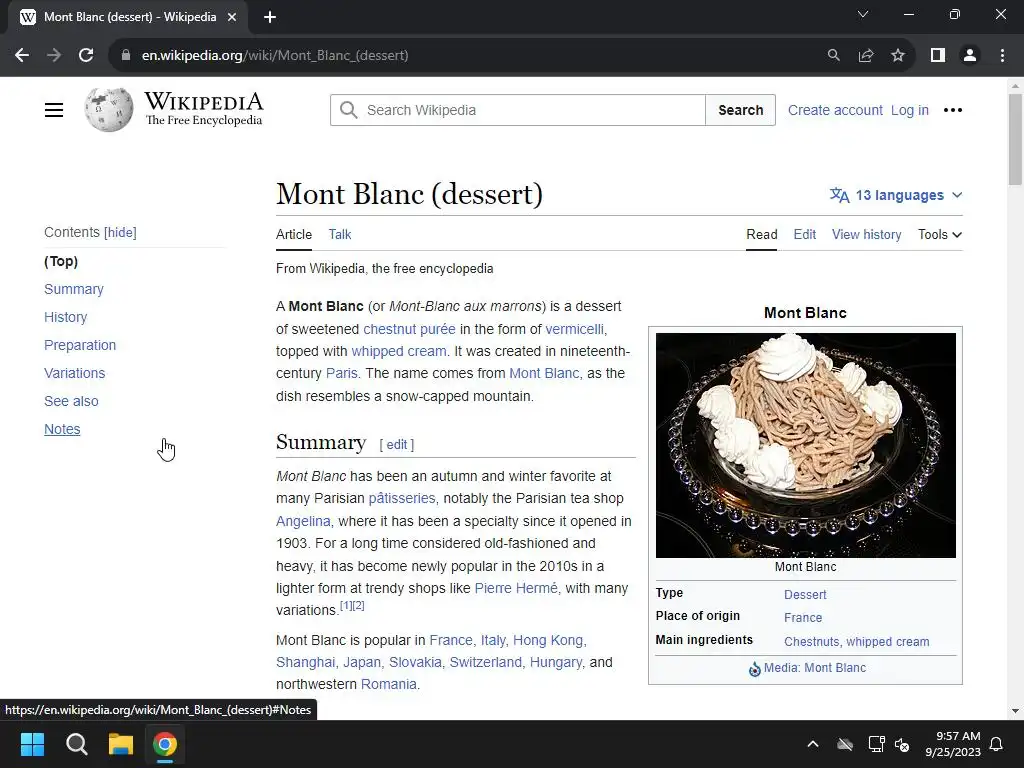Click the zoom magnifier in address bar
Image resolution: width=1024 pixels, height=768 pixels.
(833, 56)
